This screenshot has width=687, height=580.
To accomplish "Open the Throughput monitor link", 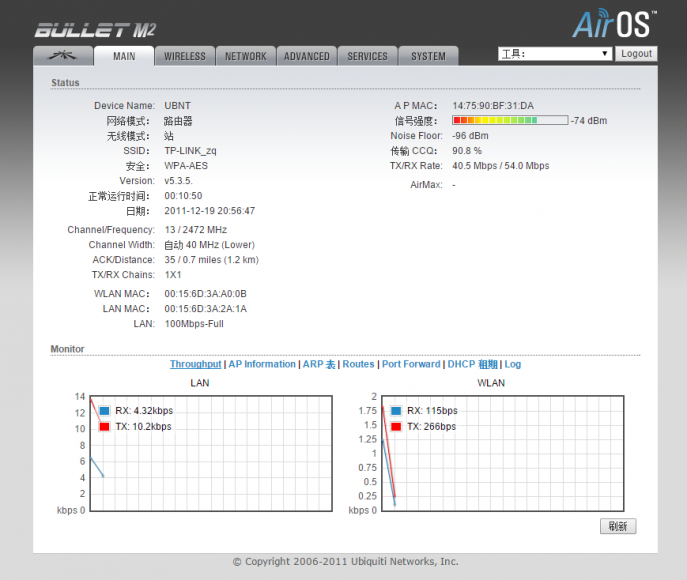I will tap(195, 364).
